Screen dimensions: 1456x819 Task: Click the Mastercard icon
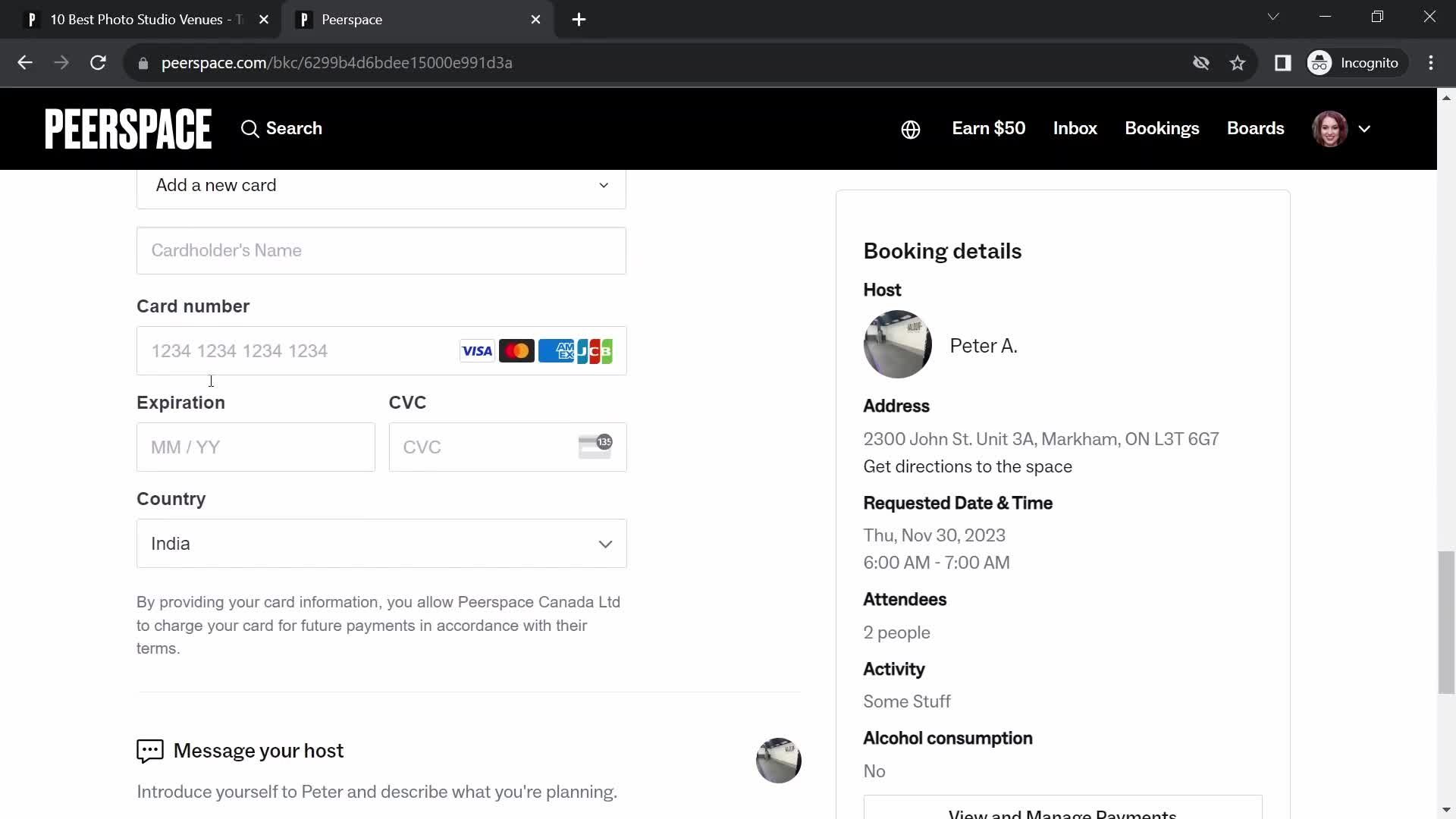click(x=516, y=351)
